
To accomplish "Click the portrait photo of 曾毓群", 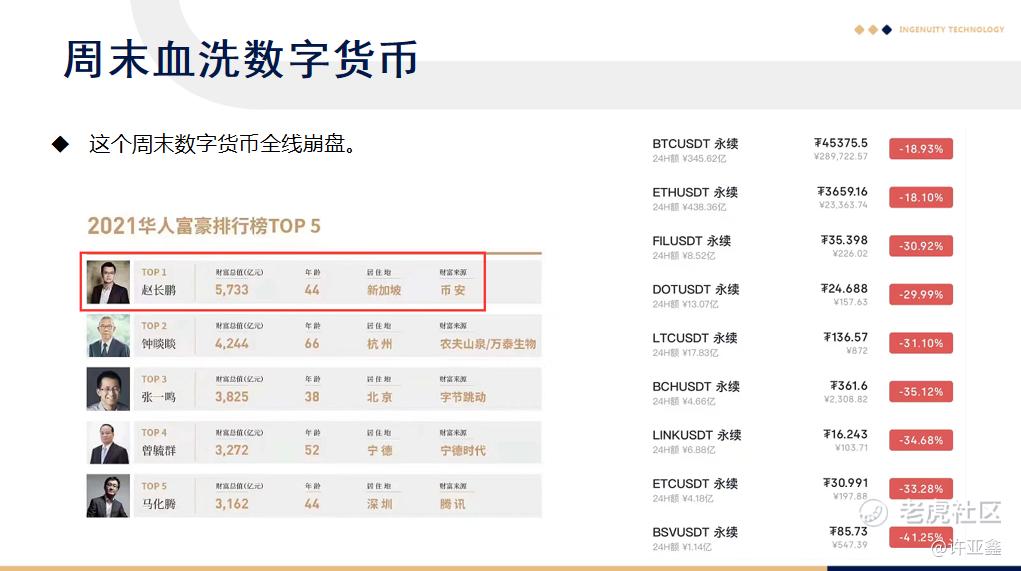I will point(108,442).
